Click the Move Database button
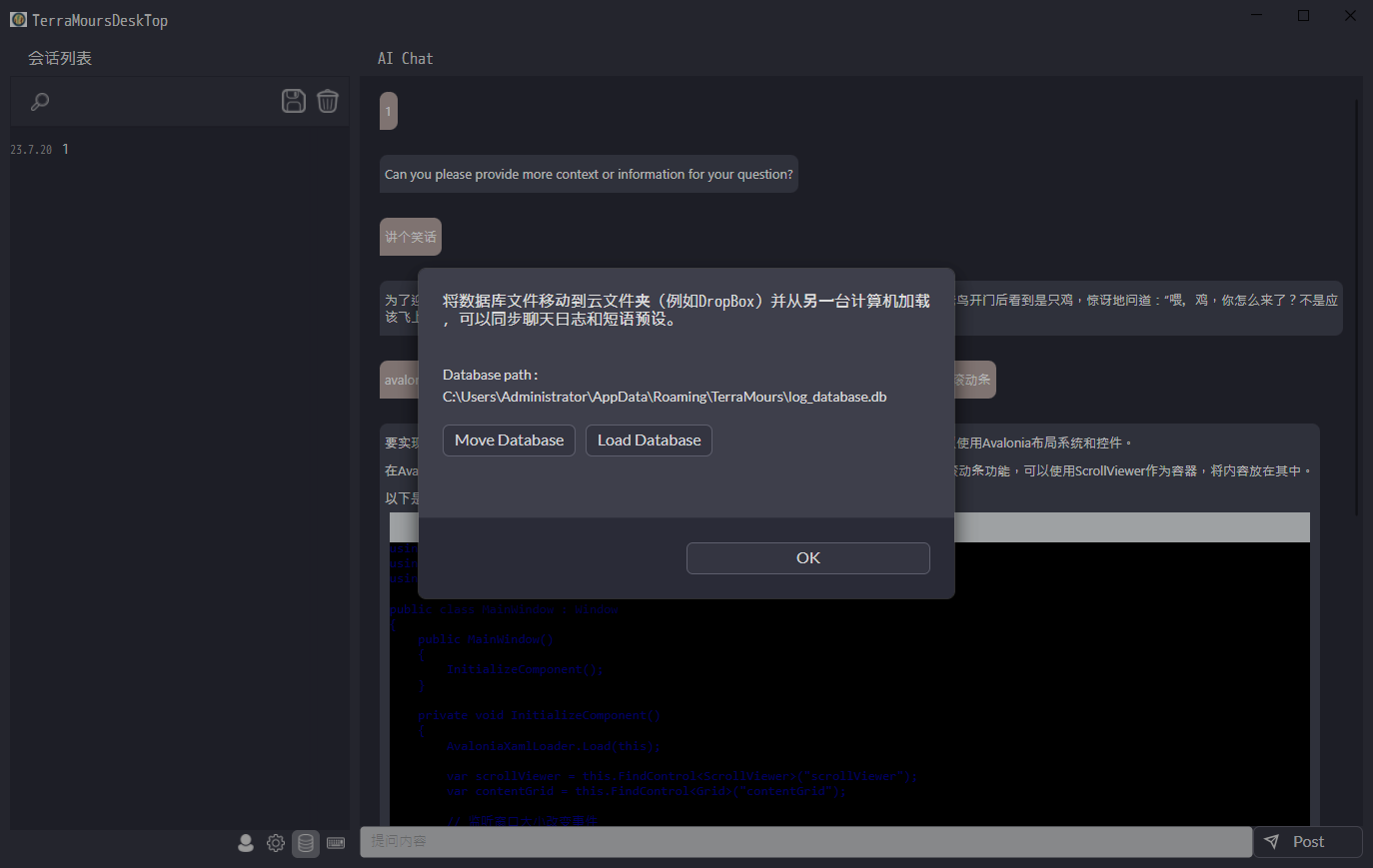Image resolution: width=1373 pixels, height=868 pixels. [x=509, y=439]
